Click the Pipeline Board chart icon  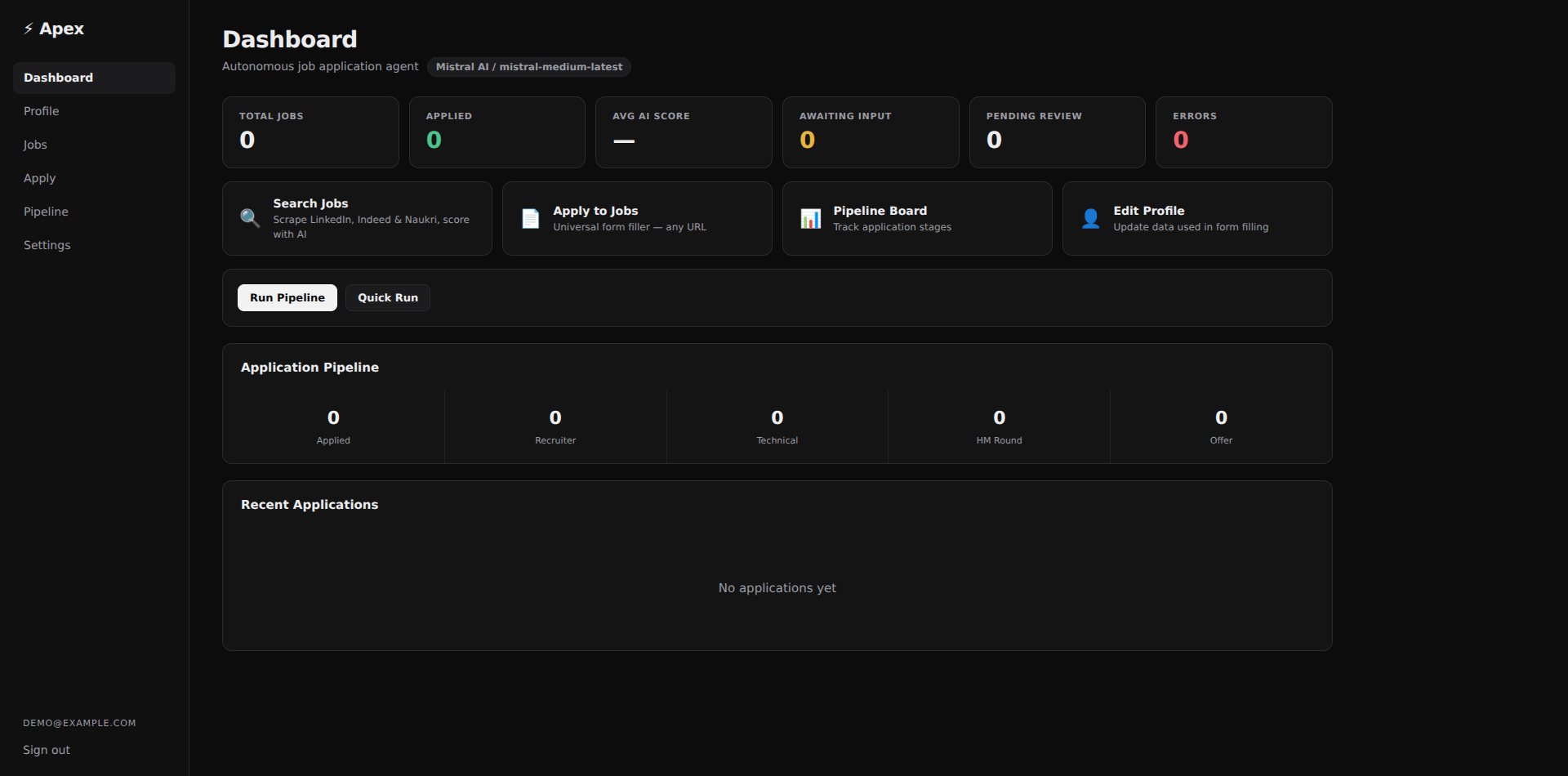pyautogui.click(x=810, y=218)
